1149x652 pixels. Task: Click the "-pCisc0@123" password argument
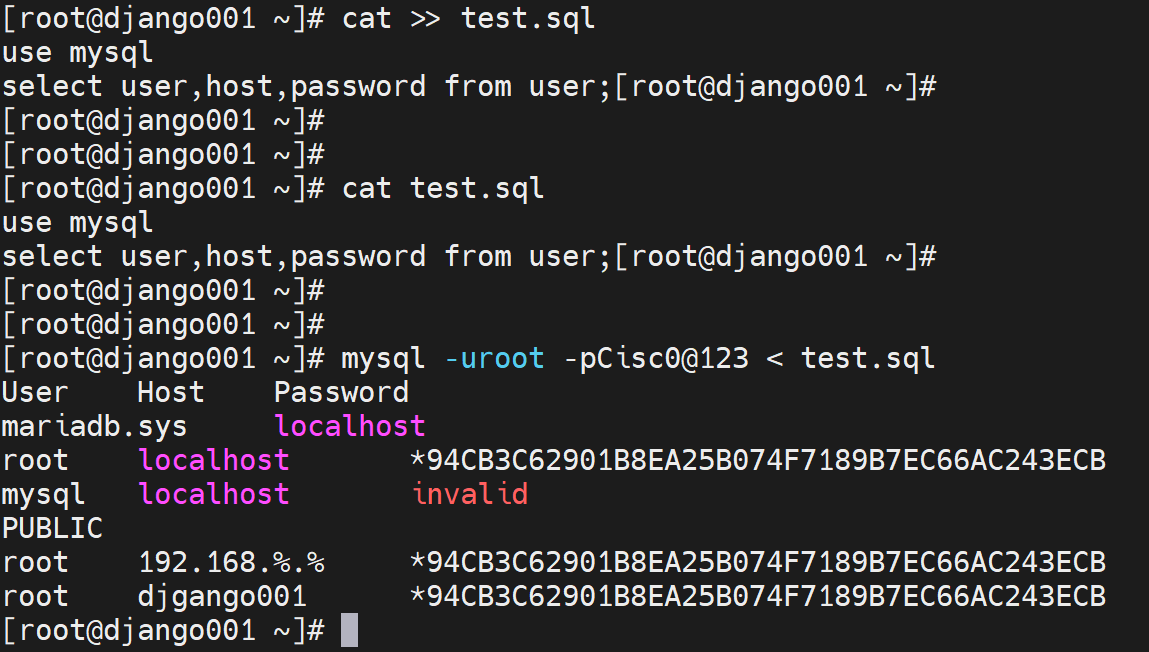[656, 358]
